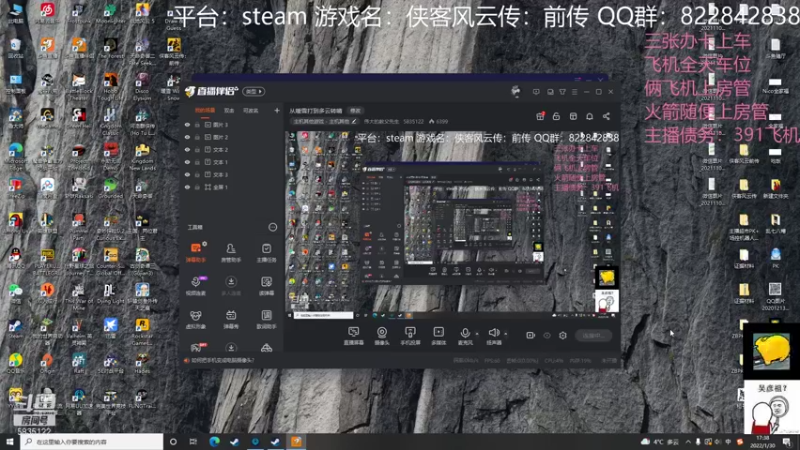Switch to the first orange scene tab

(205, 110)
